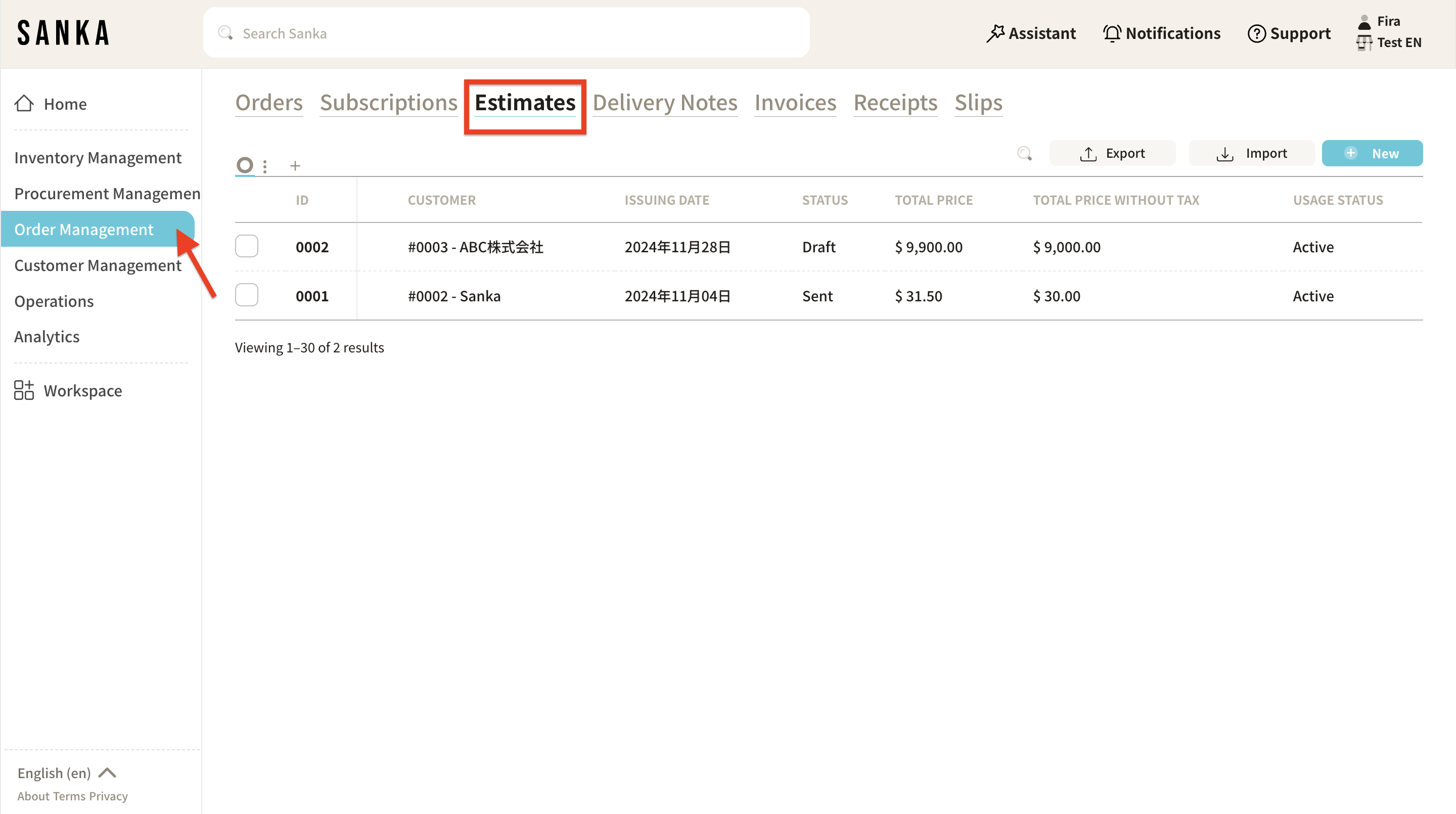Open Notifications bell icon
The height and width of the screenshot is (814, 1456).
click(1112, 33)
